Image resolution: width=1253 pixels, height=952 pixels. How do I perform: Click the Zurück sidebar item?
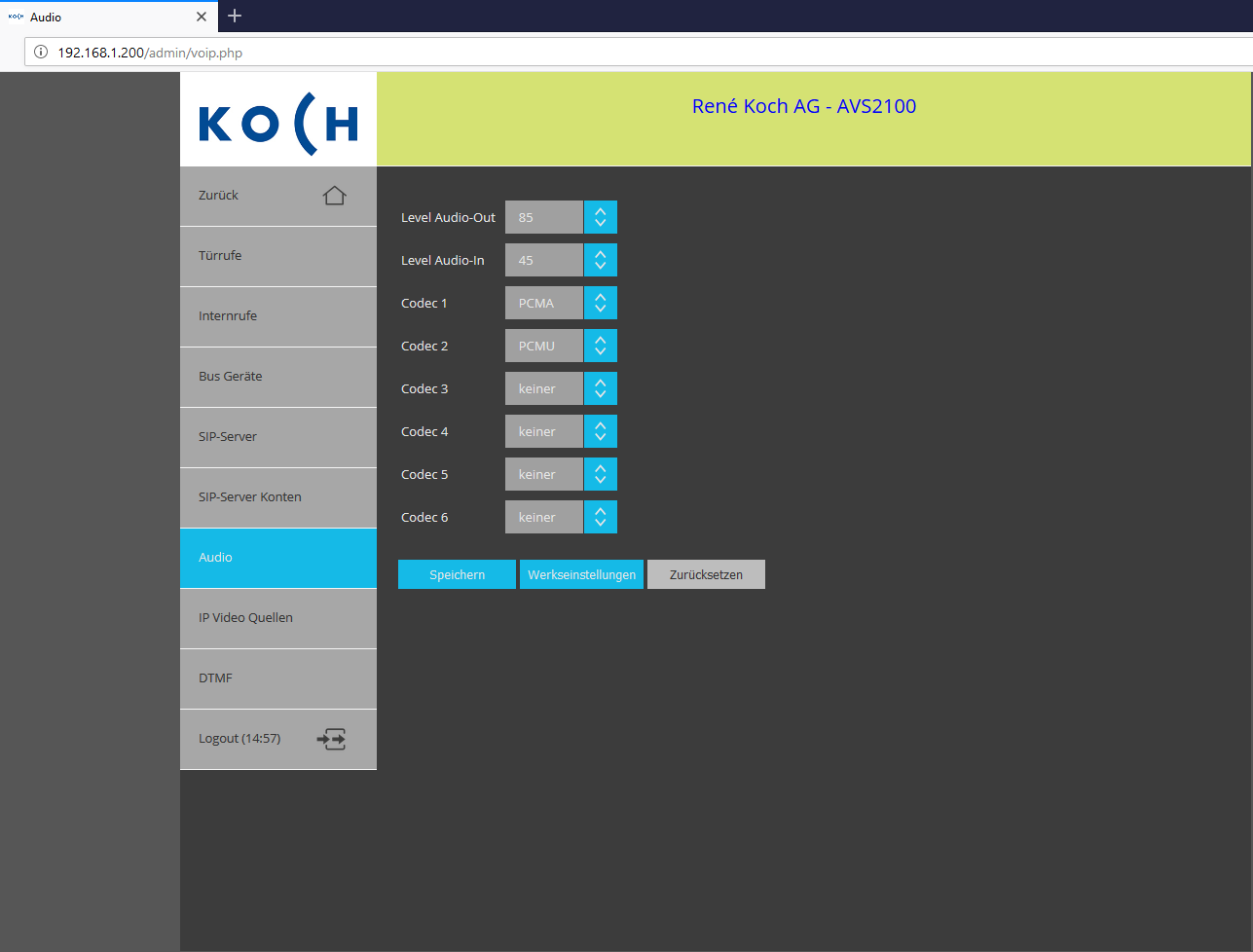(278, 196)
